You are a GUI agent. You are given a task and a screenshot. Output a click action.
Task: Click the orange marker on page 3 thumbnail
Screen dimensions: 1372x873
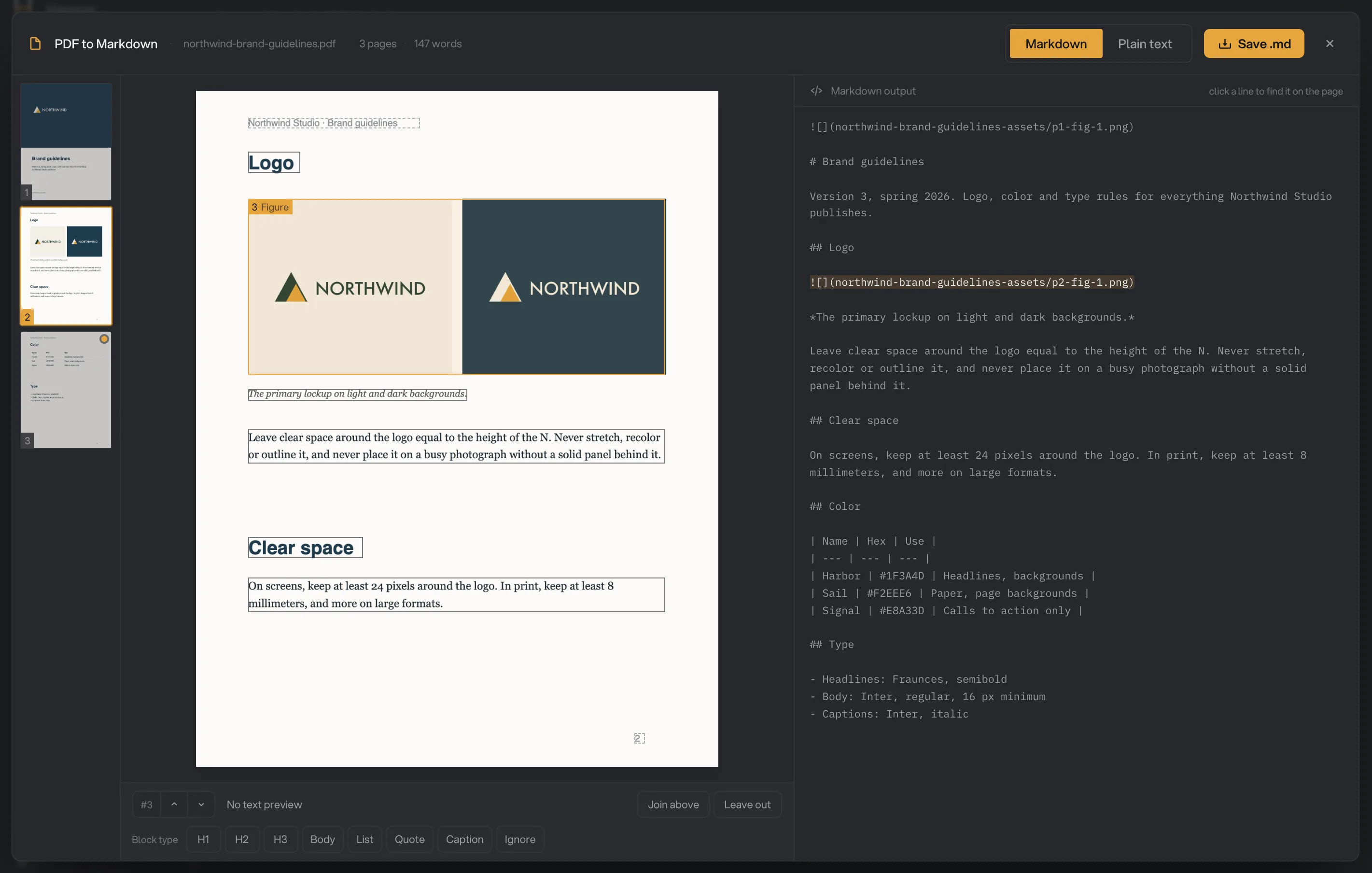104,339
